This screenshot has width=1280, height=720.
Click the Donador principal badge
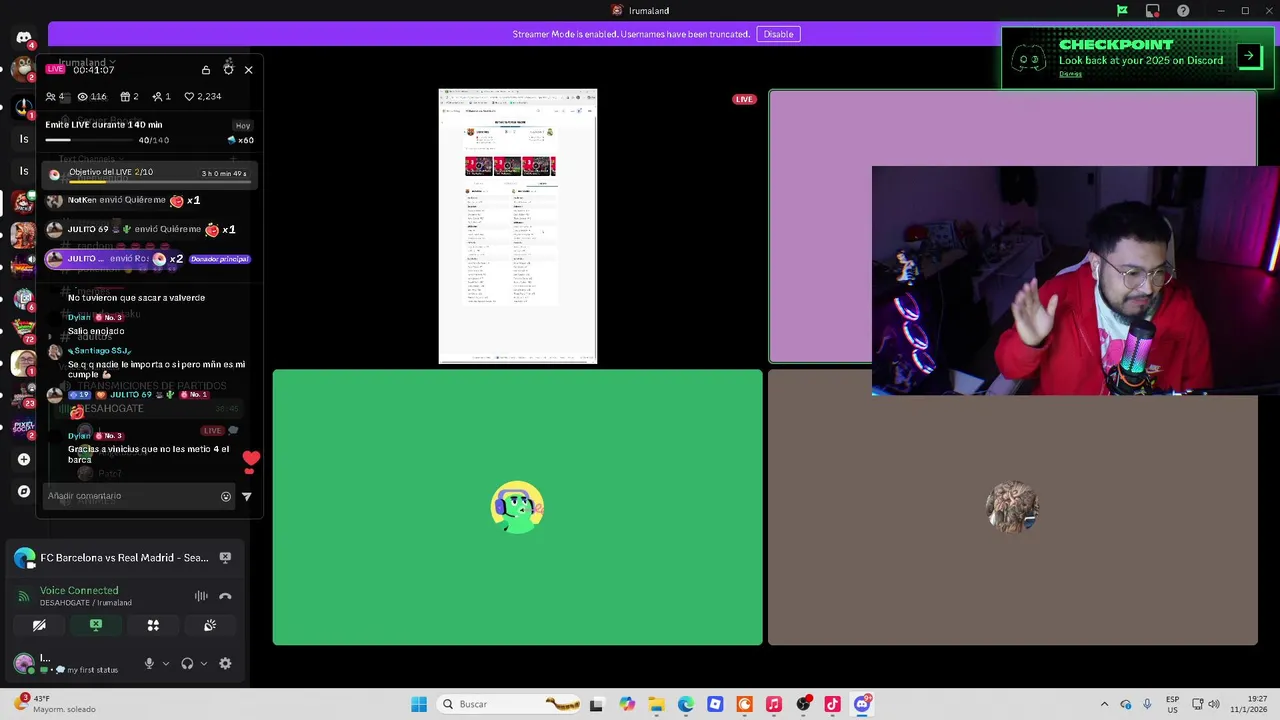pyautogui.click(x=219, y=259)
